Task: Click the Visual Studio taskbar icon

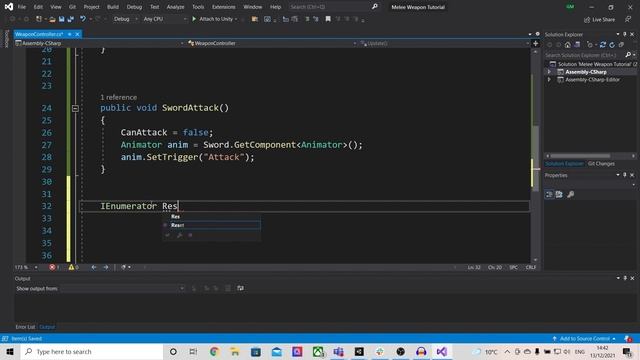Action: (x=442, y=351)
